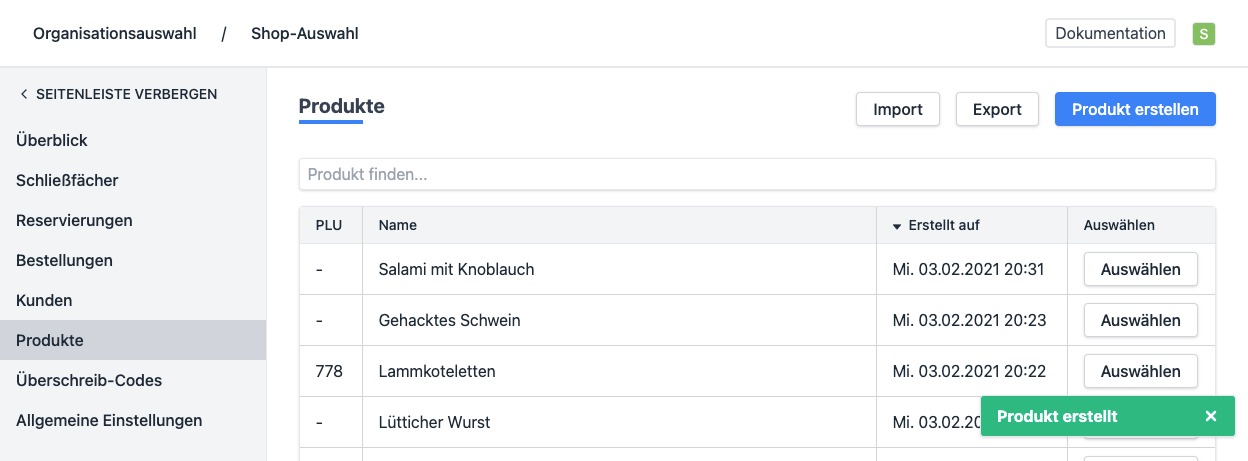Click the Produkt erstellen button
This screenshot has height=461, width=1248.
pyautogui.click(x=1135, y=109)
